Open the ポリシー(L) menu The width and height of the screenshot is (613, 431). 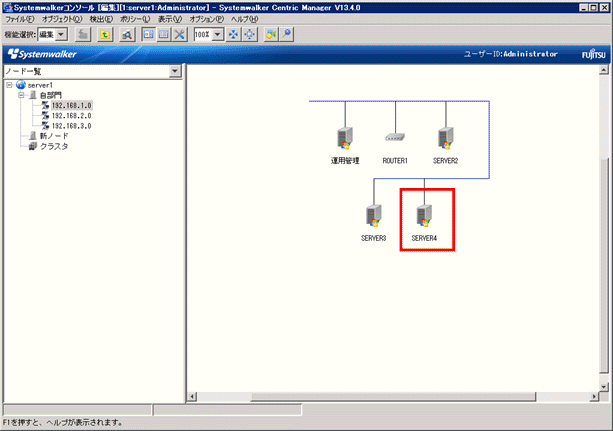pyautogui.click(x=135, y=19)
